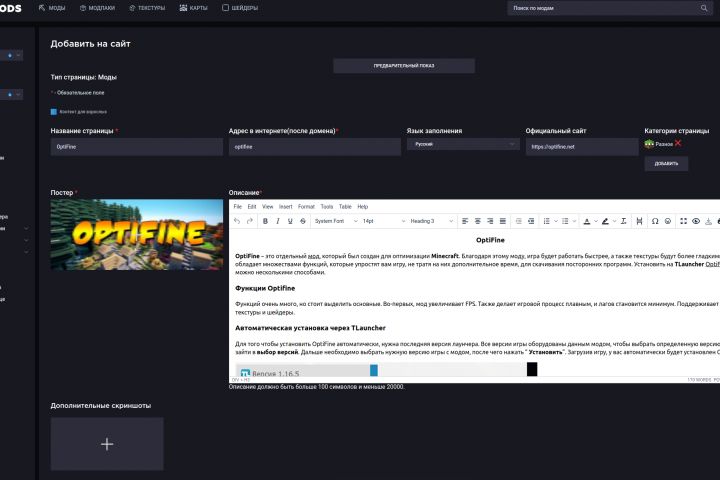This screenshot has width=720, height=480.
Task: Toggle underline formatting
Action: click(290, 221)
